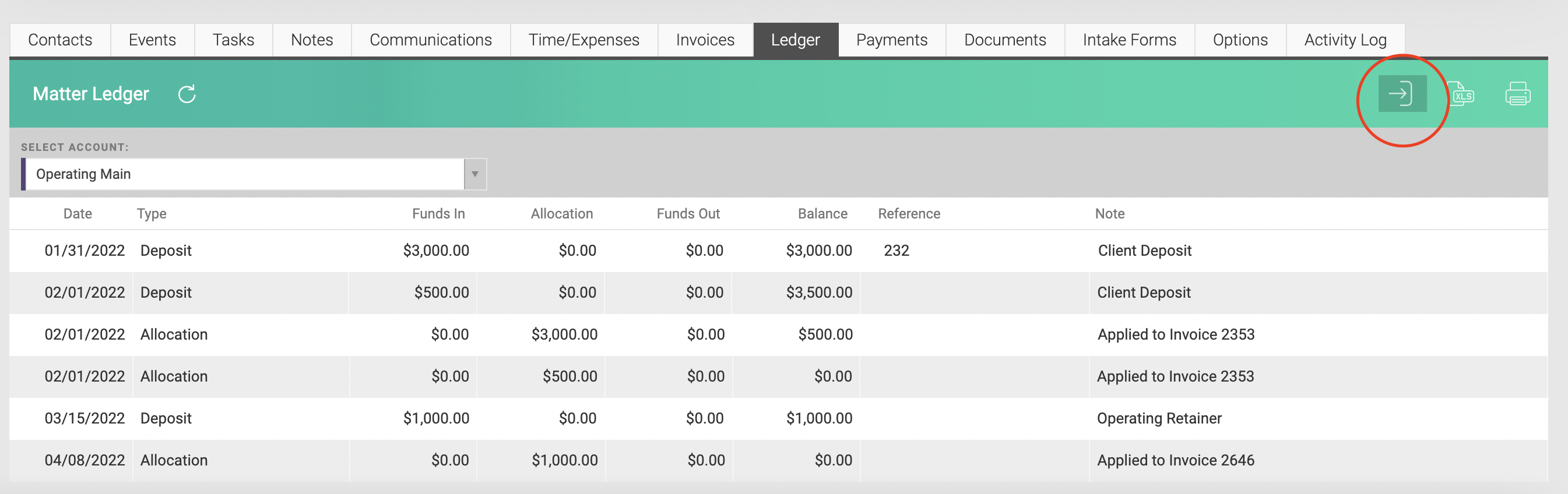Switch to Intake Forms tab
Screen dimensions: 1568x494
click(1129, 40)
